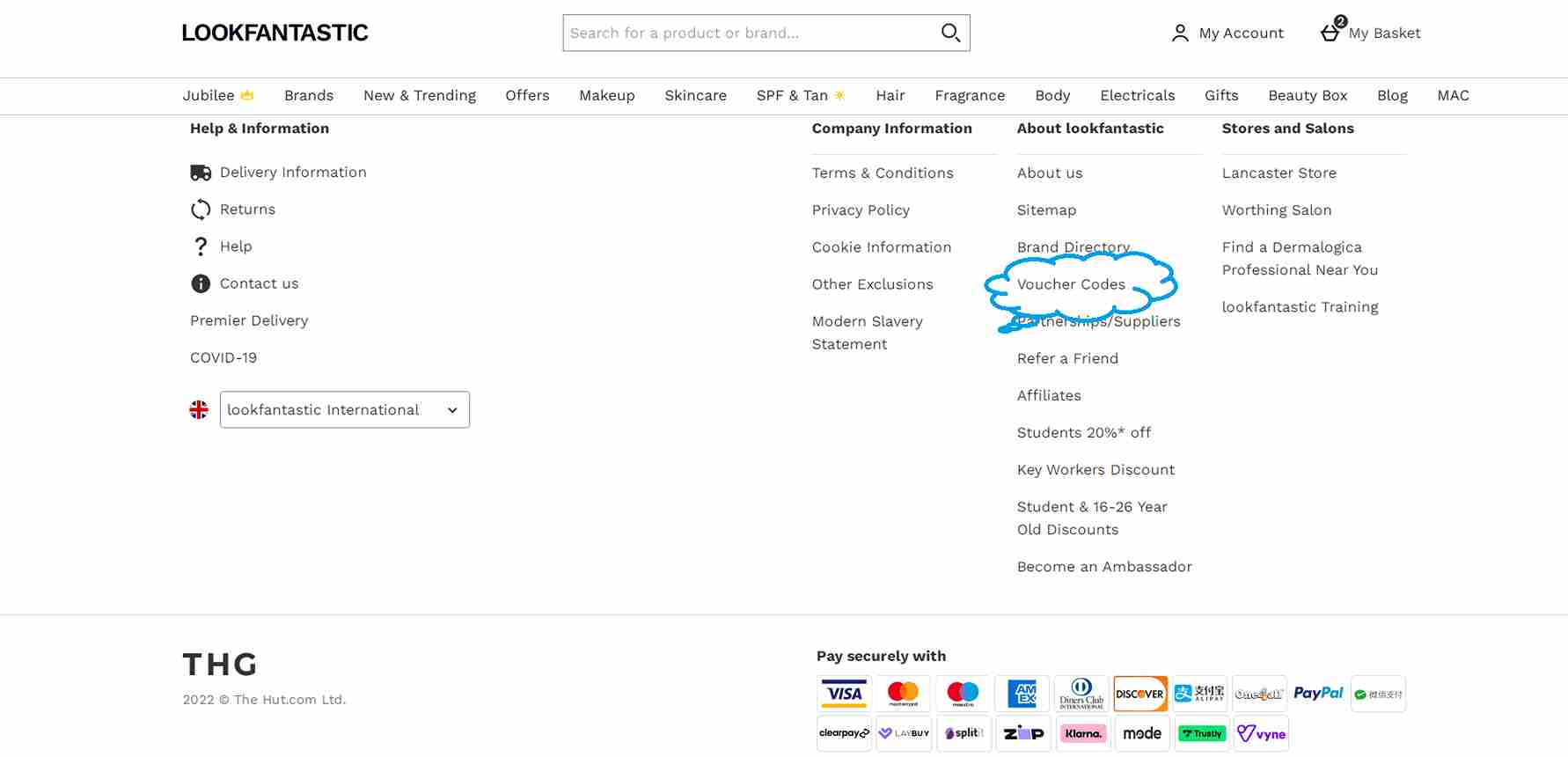Open the basket icon with badge
The width and height of the screenshot is (1568, 757).
(x=1332, y=30)
